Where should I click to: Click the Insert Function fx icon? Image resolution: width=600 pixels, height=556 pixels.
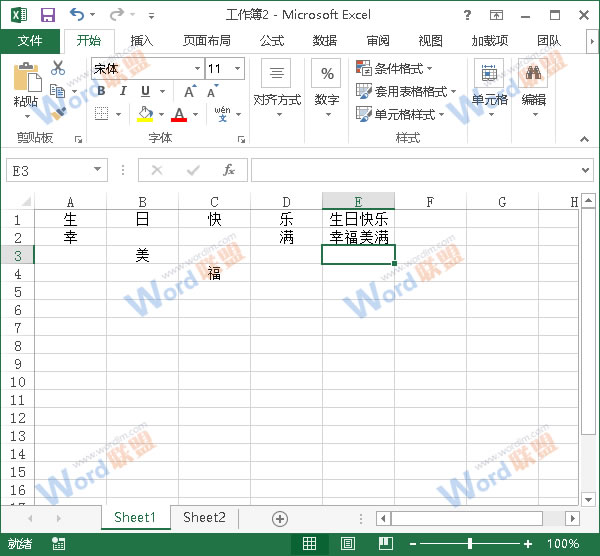[229, 170]
